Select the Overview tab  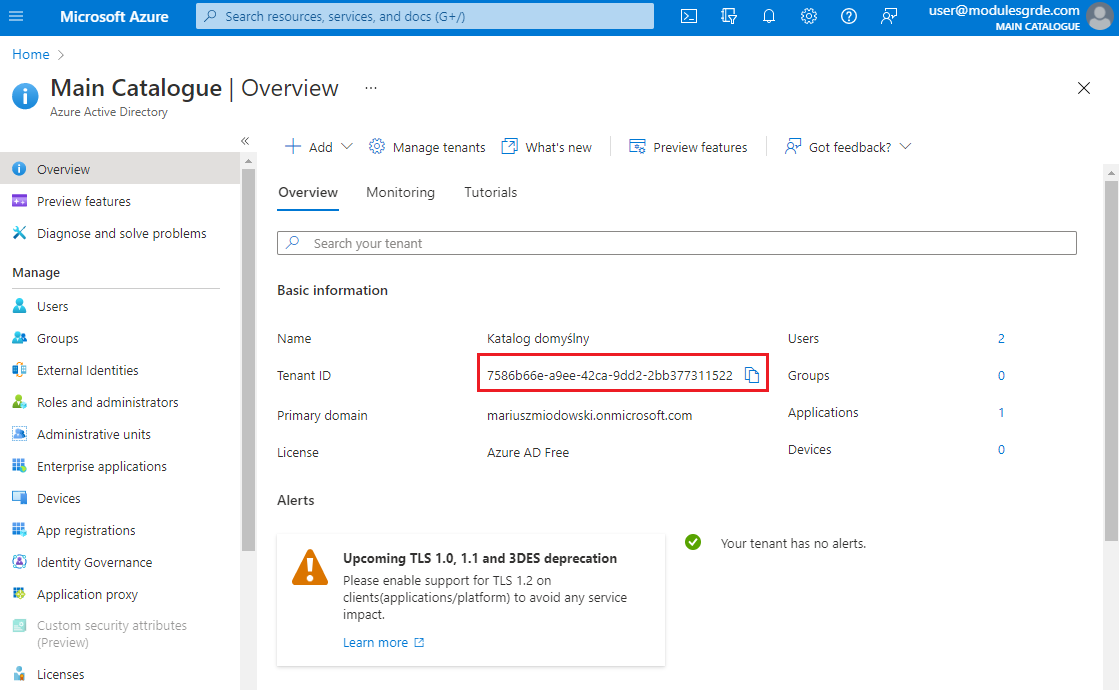pos(308,192)
